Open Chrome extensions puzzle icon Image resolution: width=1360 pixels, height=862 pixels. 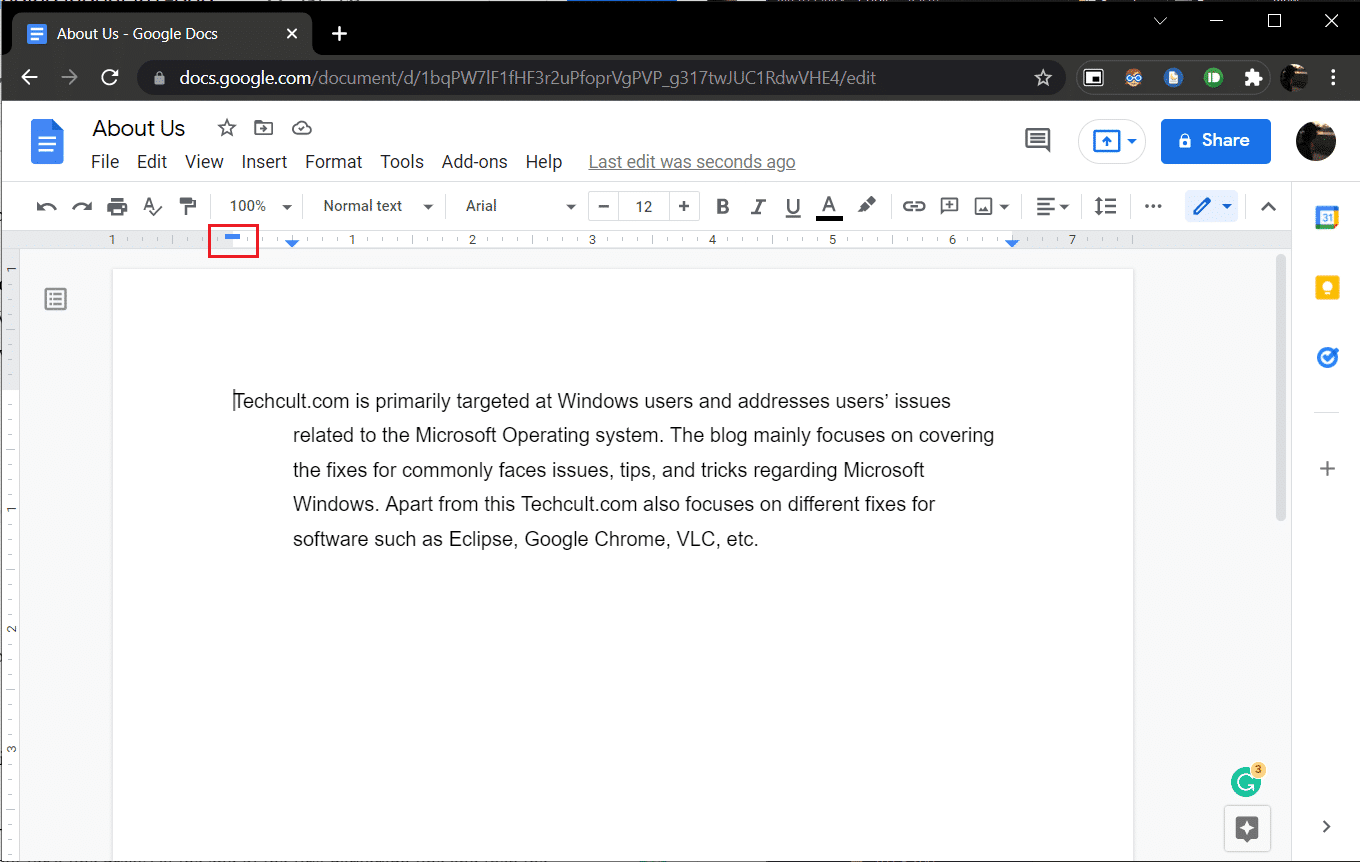click(1252, 77)
